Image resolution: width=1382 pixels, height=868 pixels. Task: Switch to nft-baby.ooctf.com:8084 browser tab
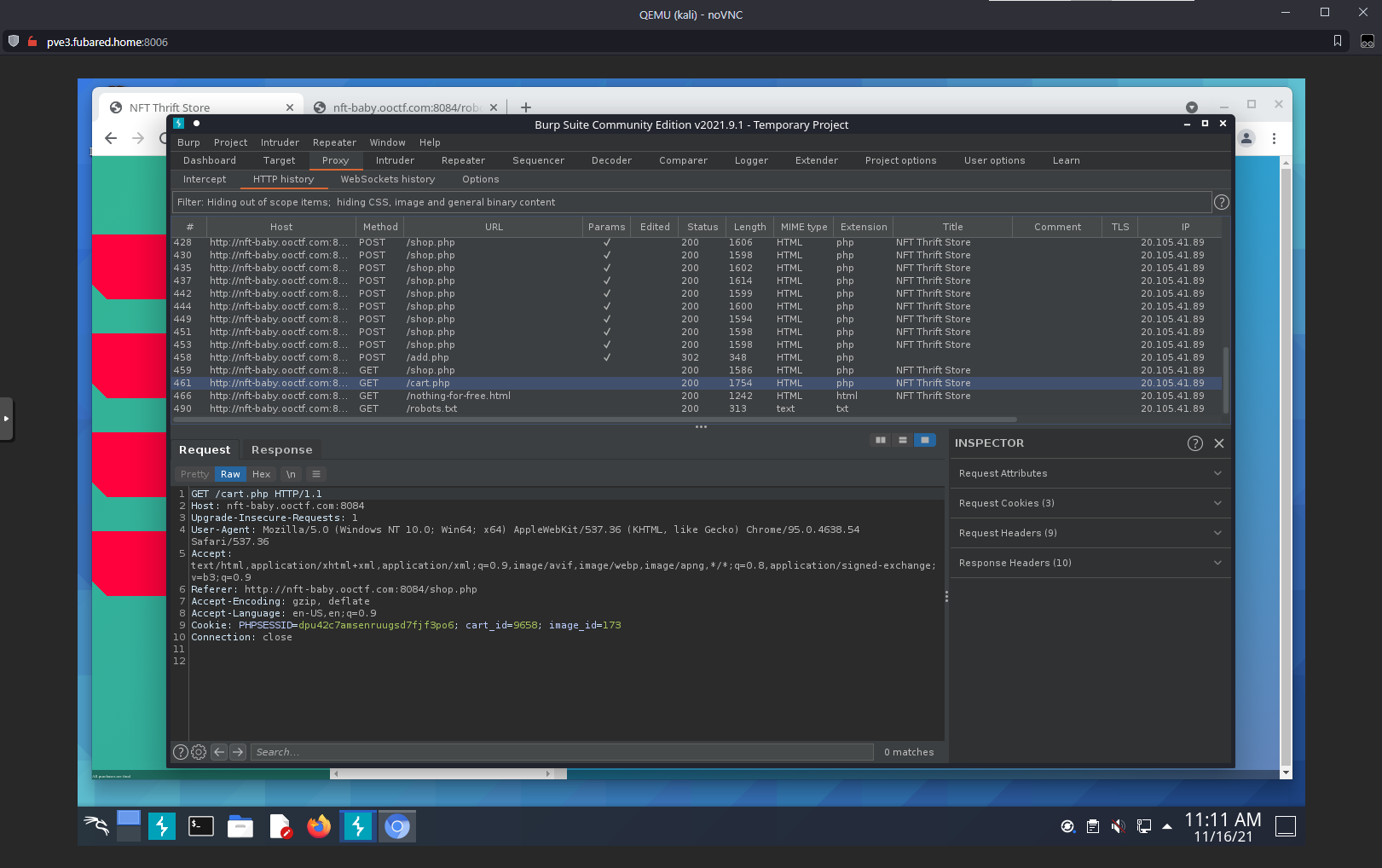coord(408,107)
